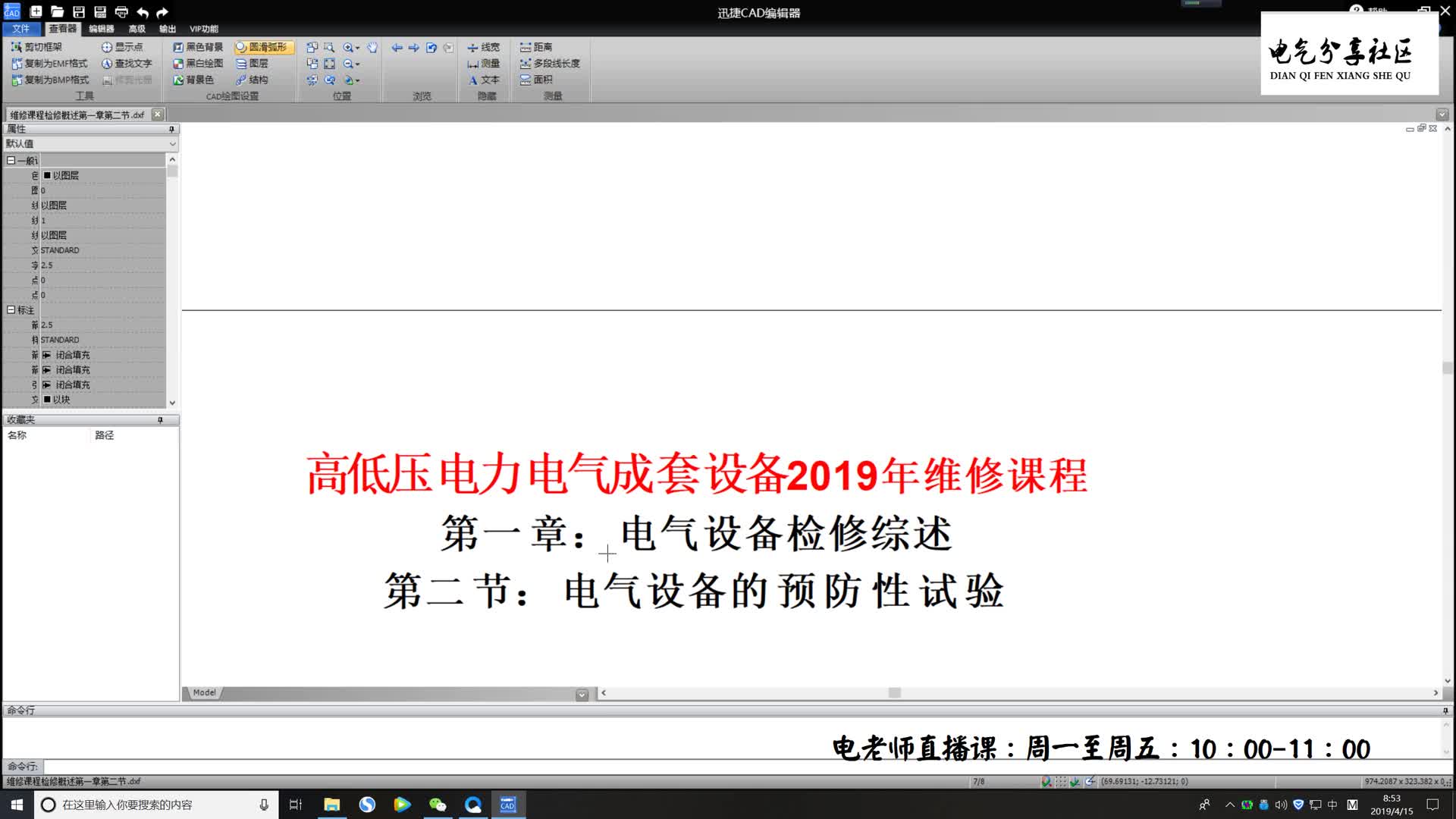The width and height of the screenshot is (1456, 819).
Task: Open the layout tabs dropdown beside Model
Action: 582,694
